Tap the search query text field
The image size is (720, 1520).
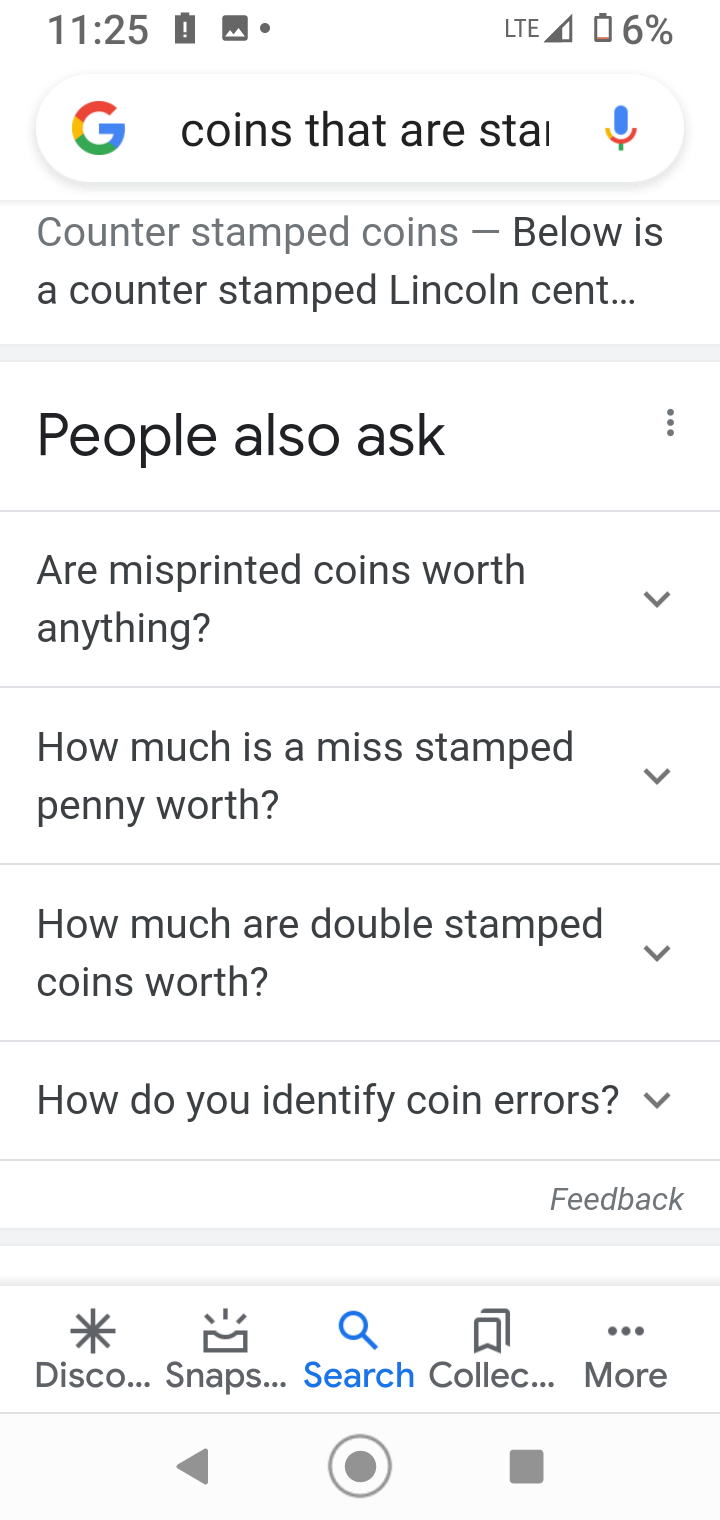[365, 131]
